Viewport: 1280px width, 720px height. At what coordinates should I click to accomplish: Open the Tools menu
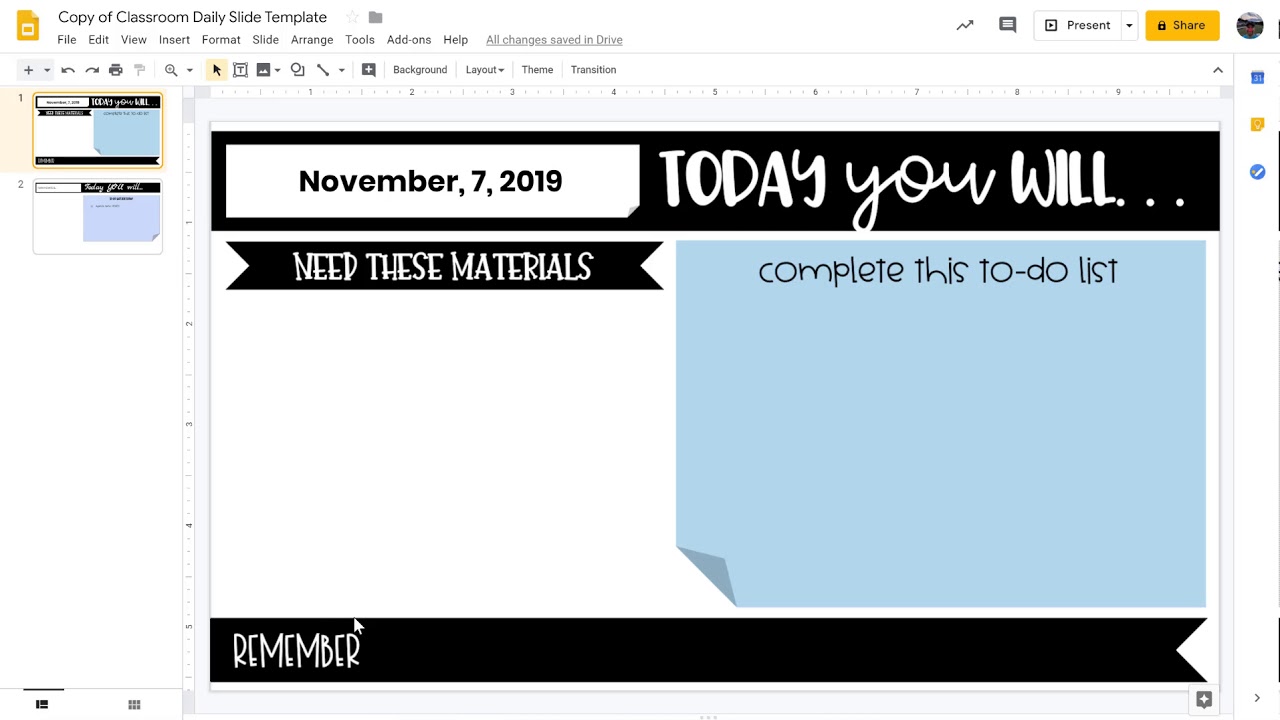click(x=360, y=40)
